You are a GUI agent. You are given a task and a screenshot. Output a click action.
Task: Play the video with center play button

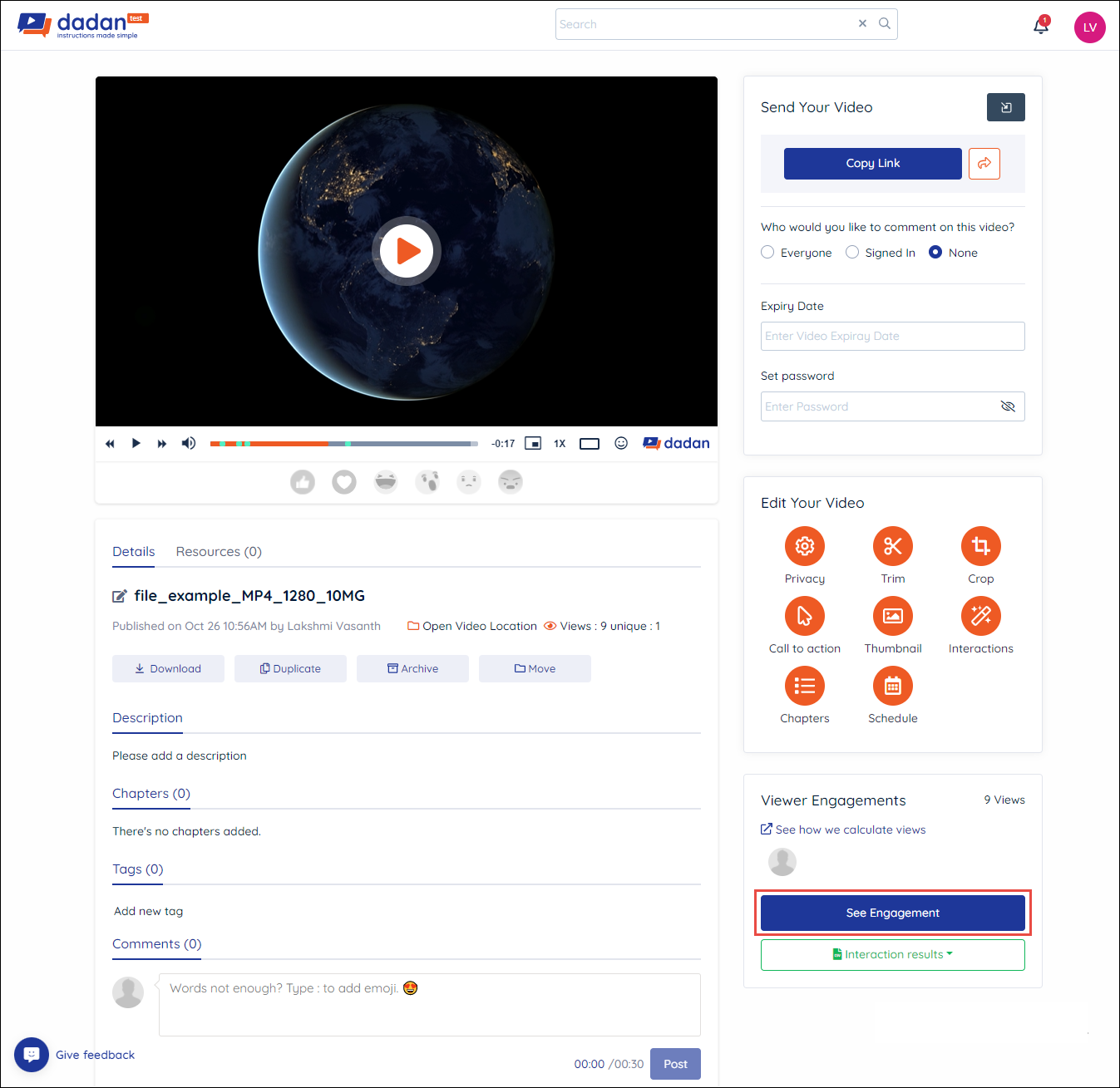point(407,251)
